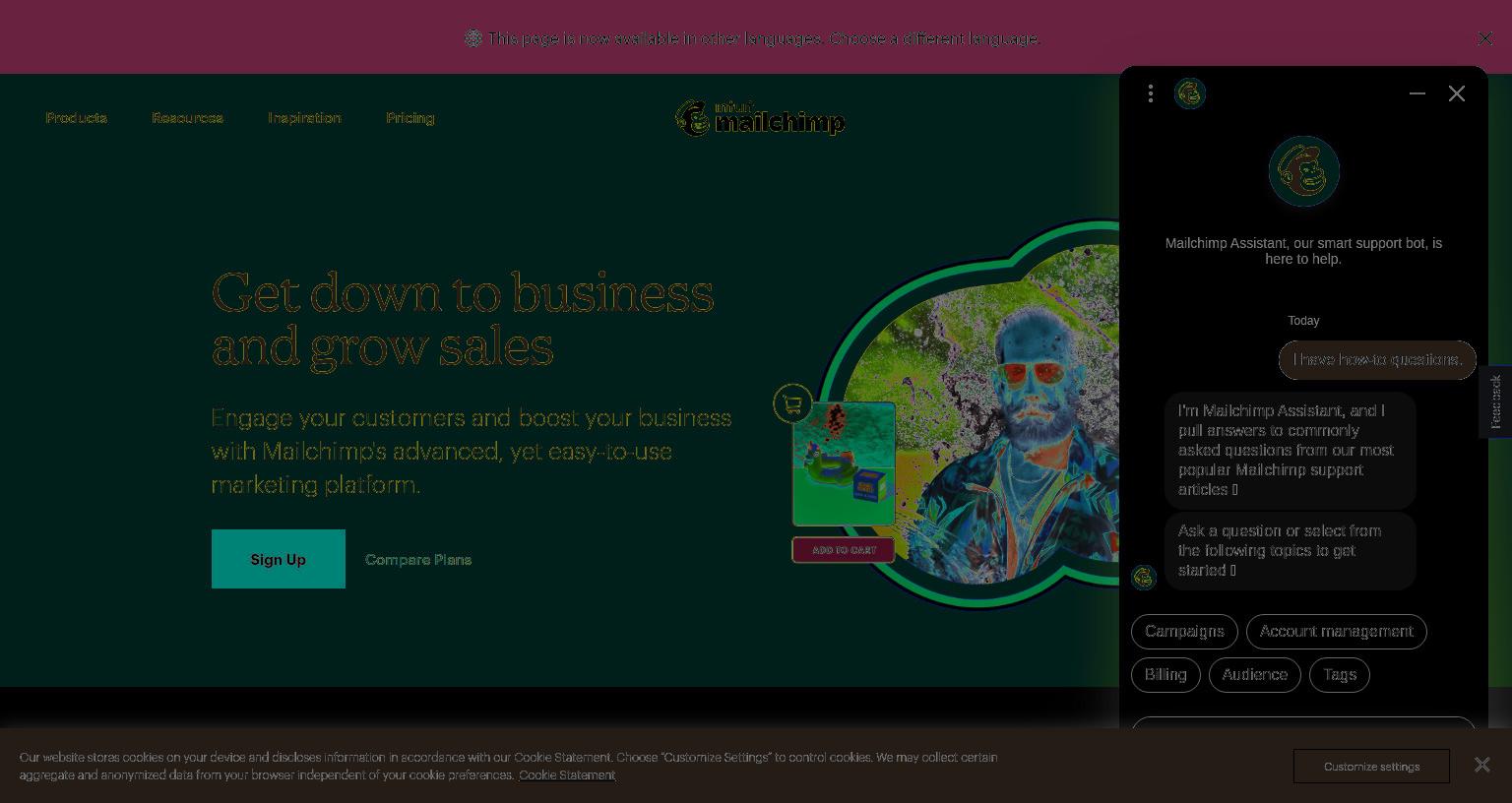
Task: Open the Compare Plans link
Action: click(x=418, y=559)
